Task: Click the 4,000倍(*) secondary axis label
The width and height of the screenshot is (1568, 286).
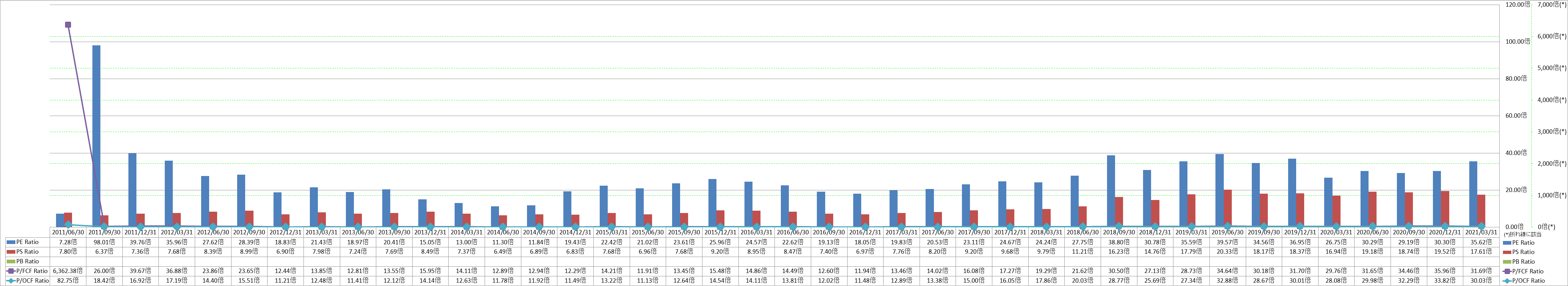Action: 1552,100
